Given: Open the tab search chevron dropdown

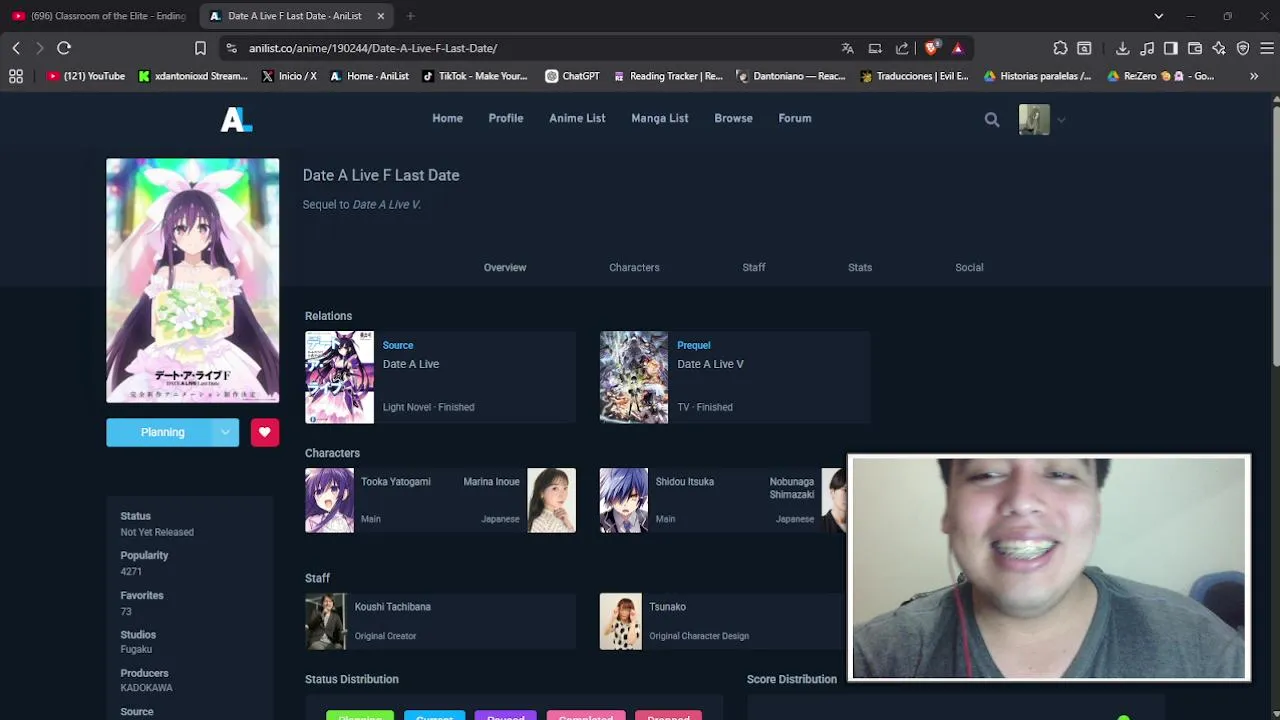Looking at the screenshot, I should 1159,16.
